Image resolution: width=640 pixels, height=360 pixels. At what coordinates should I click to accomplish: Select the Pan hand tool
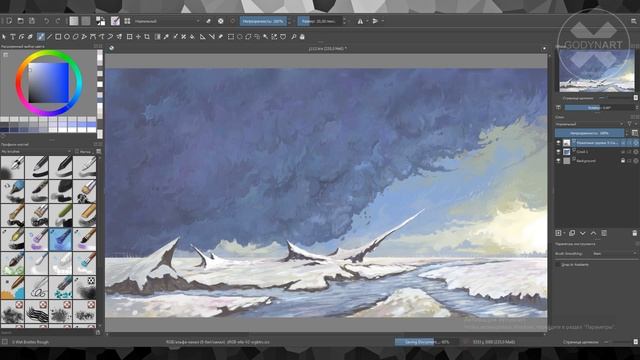point(302,37)
